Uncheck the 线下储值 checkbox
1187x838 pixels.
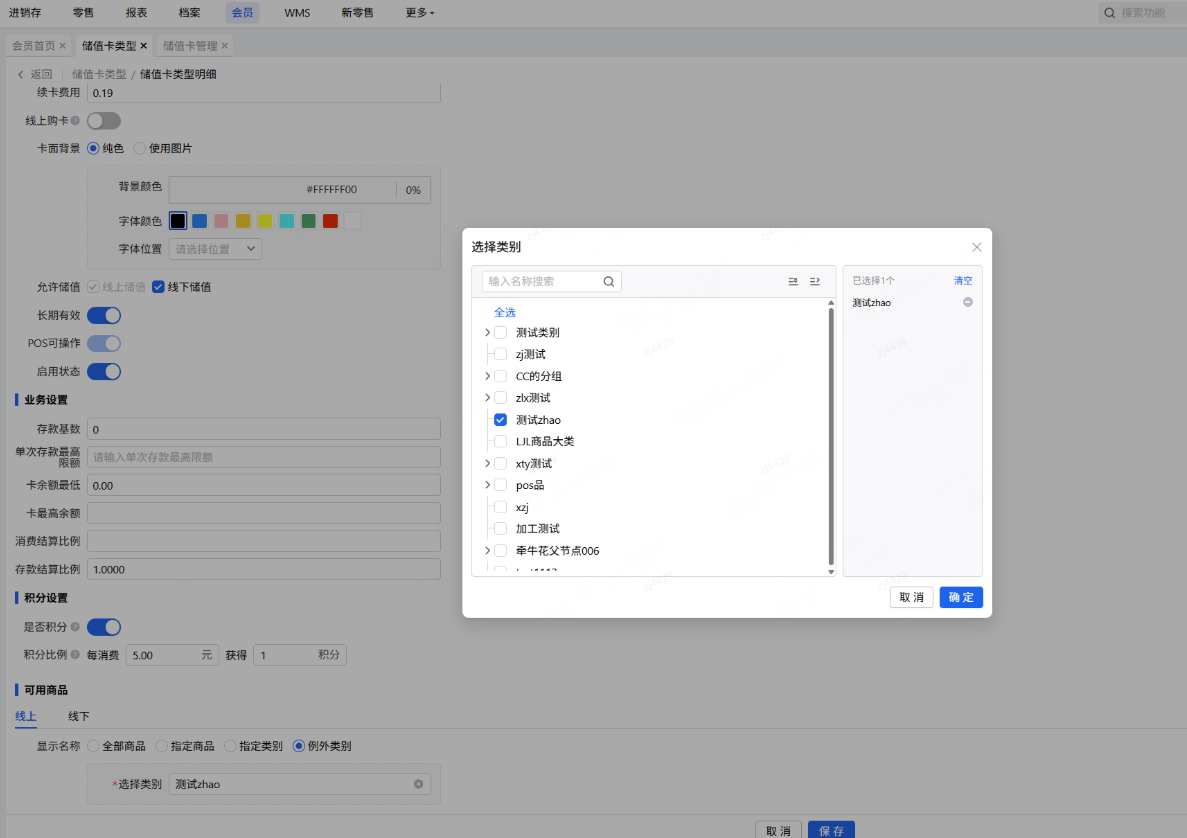tap(158, 287)
